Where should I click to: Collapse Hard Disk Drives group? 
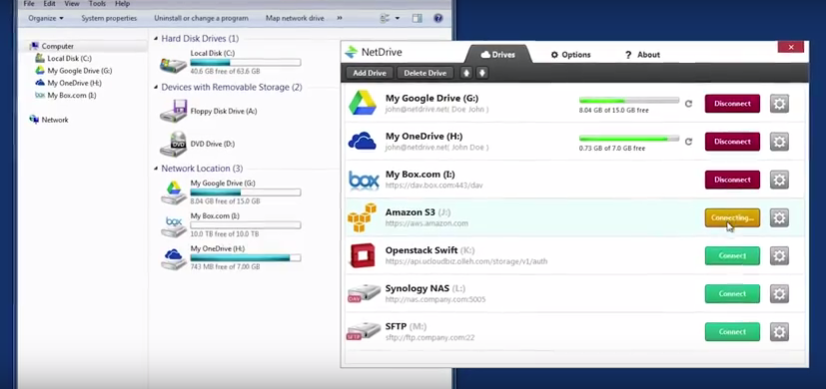[156, 38]
